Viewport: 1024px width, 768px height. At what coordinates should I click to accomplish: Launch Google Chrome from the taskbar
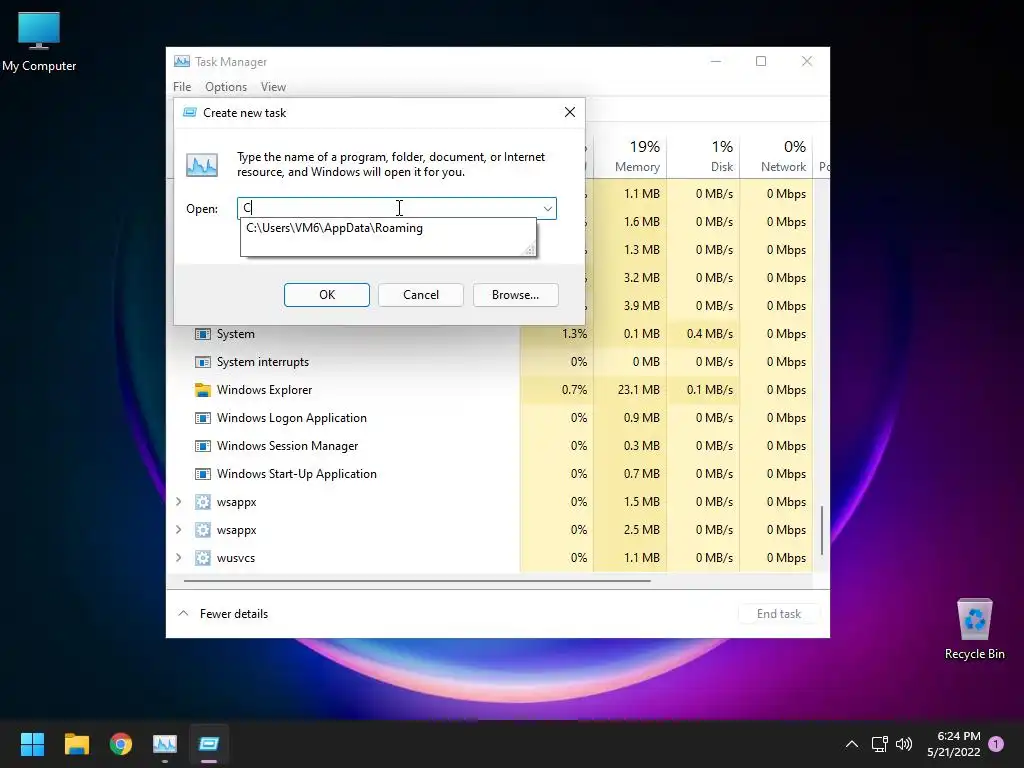coord(121,743)
